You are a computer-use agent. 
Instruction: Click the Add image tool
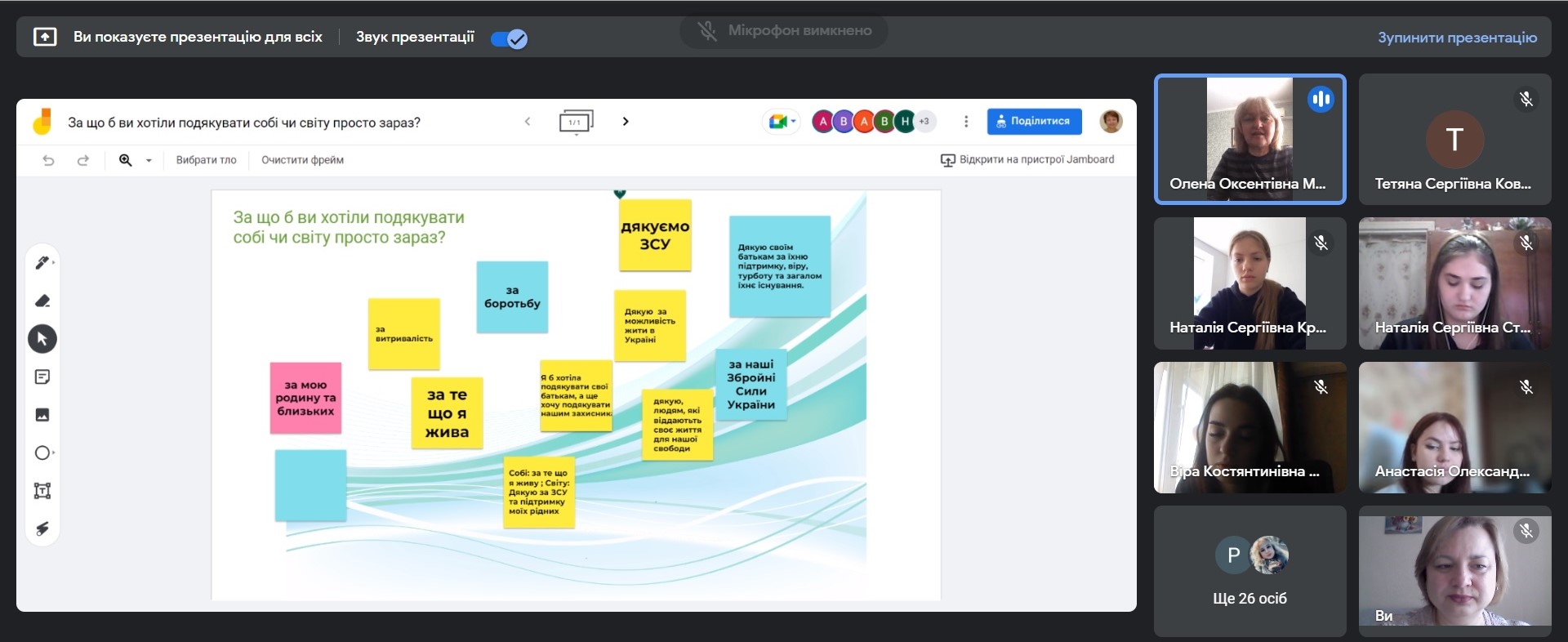click(x=42, y=415)
